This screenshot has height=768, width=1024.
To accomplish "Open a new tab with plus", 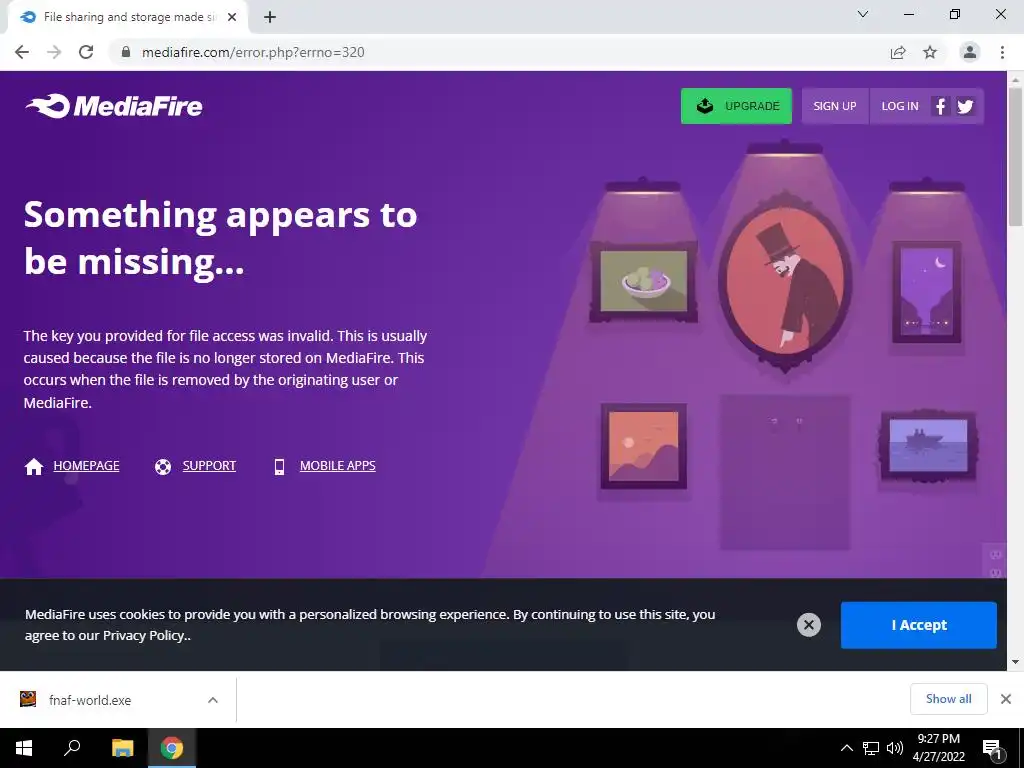I will coord(270,17).
